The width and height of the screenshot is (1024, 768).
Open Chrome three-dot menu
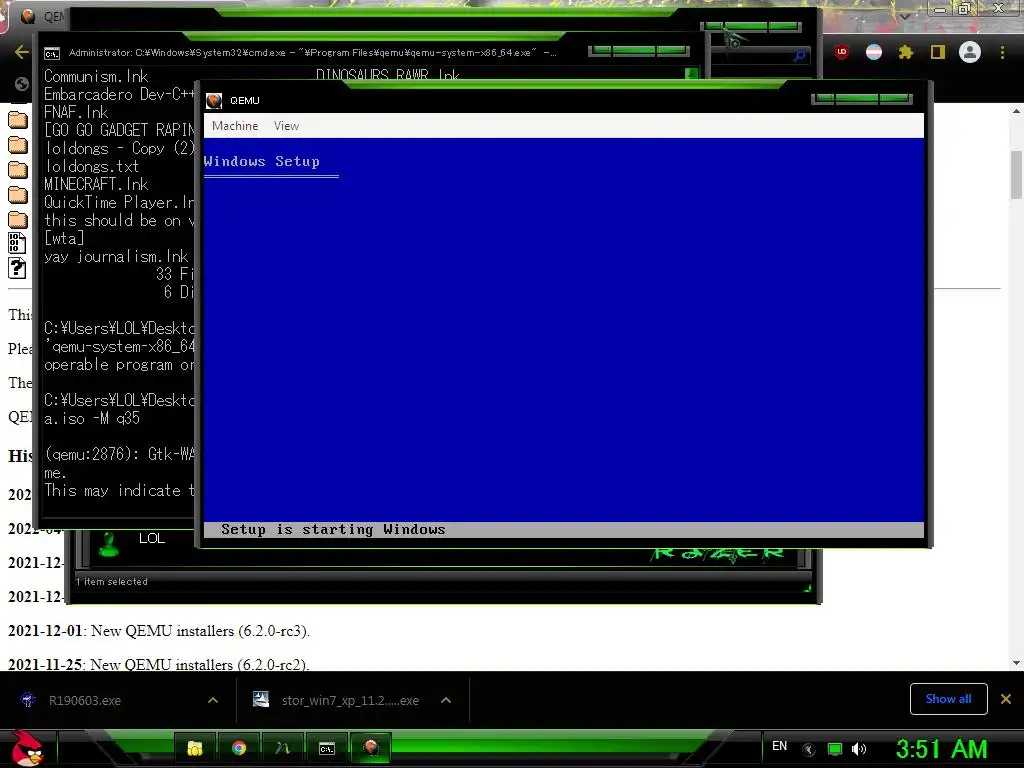coord(1002,52)
